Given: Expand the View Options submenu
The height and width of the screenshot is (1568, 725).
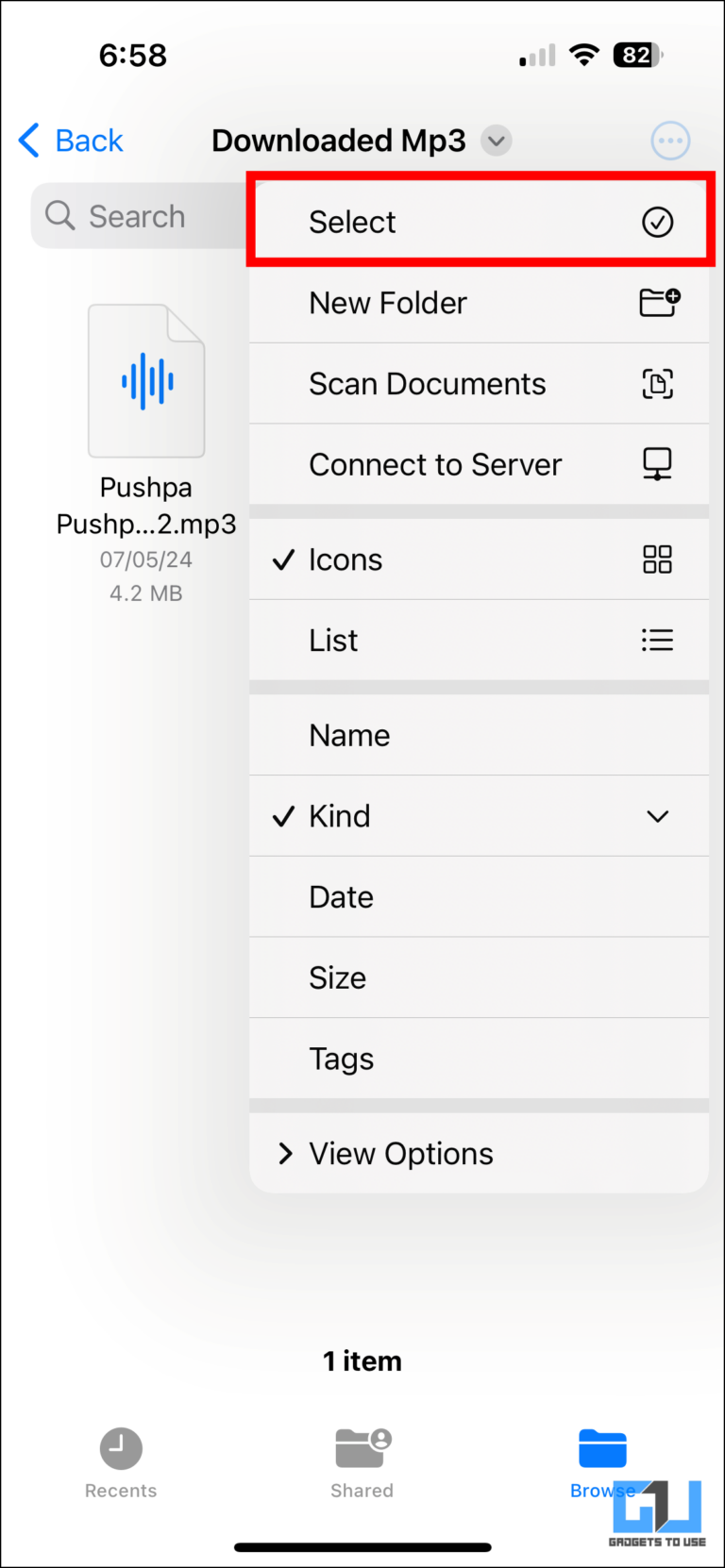Looking at the screenshot, I should (400, 1154).
